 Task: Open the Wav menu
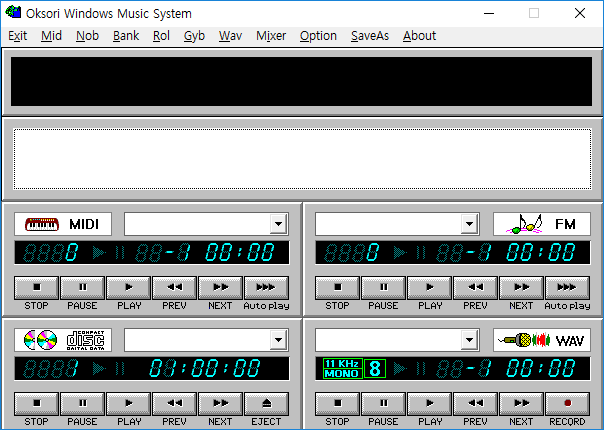230,36
